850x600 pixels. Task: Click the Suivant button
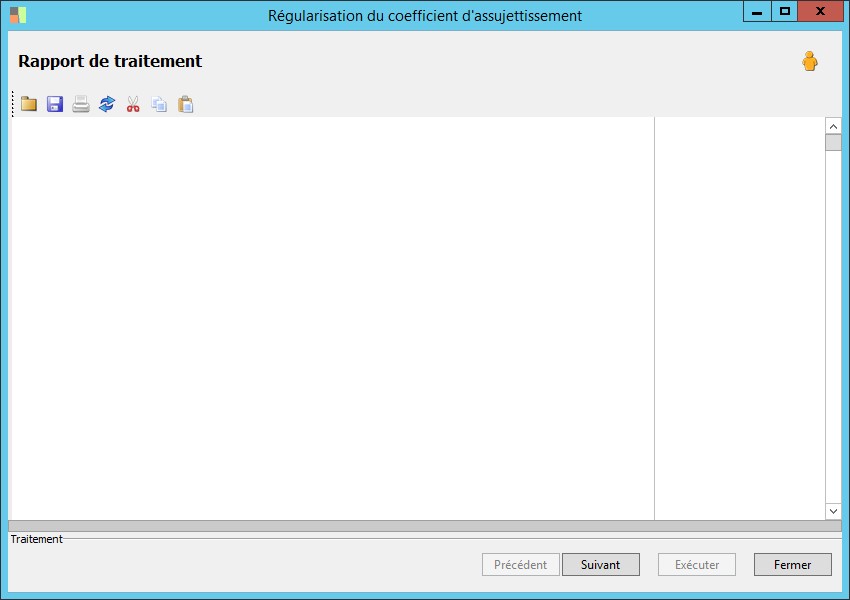click(601, 565)
